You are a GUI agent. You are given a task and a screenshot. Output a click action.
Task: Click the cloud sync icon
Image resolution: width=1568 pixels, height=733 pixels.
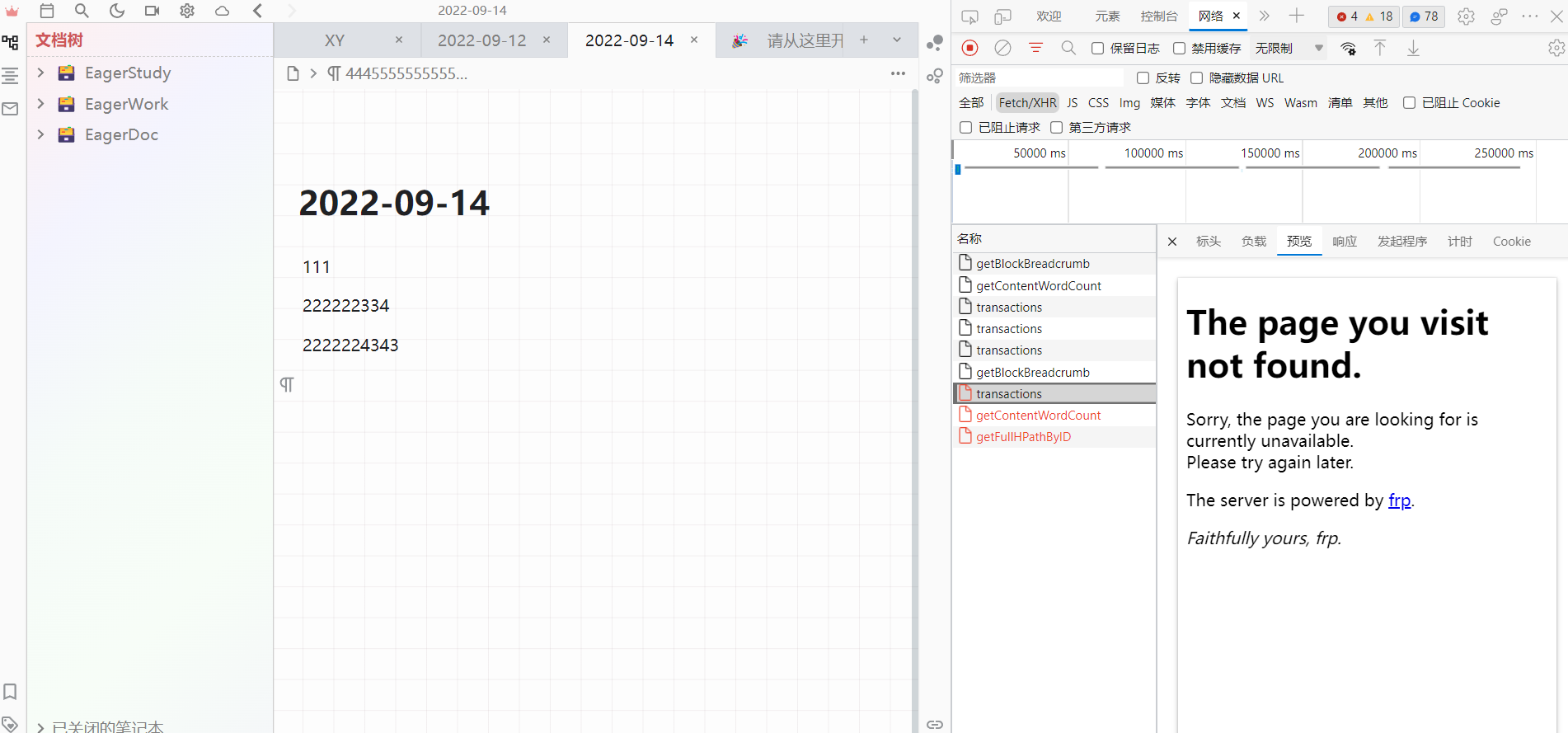coord(222,11)
